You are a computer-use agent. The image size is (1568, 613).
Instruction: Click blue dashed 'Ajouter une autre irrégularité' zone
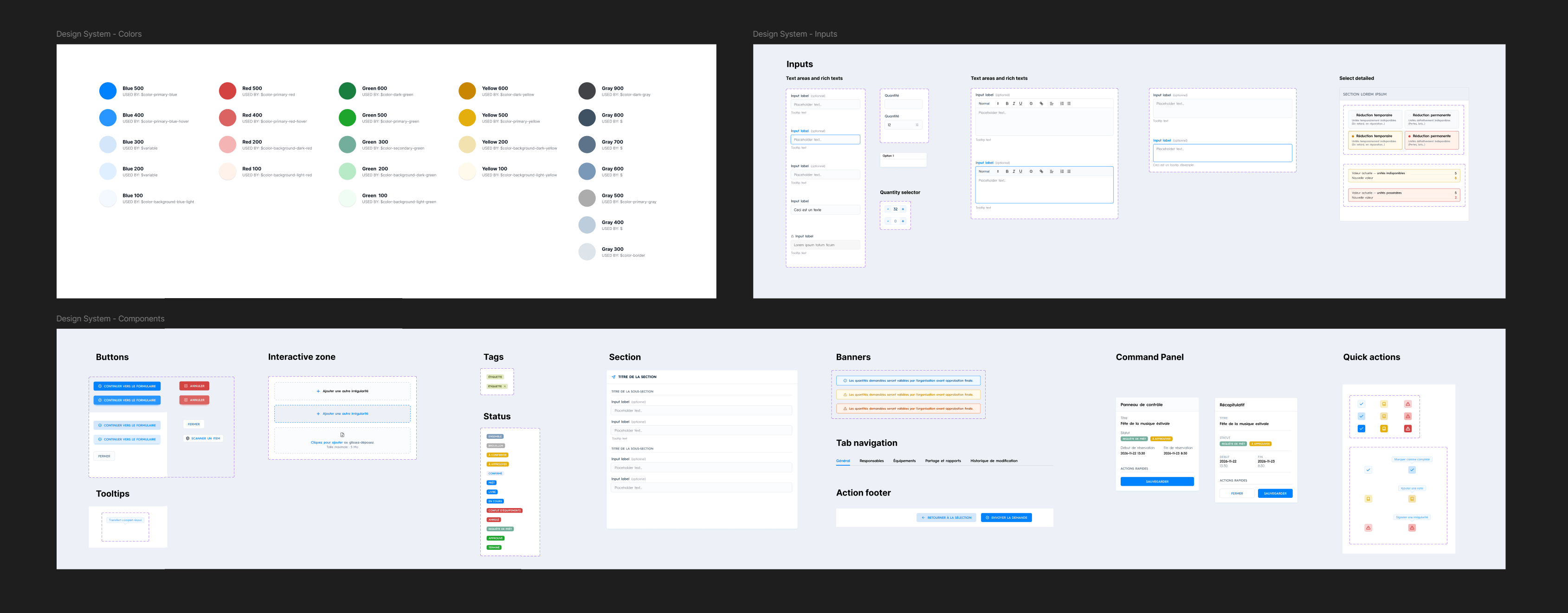342,414
